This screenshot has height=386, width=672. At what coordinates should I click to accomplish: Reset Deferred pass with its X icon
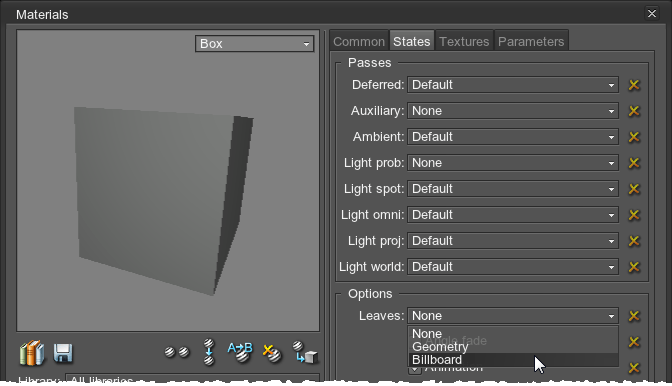[x=634, y=85]
